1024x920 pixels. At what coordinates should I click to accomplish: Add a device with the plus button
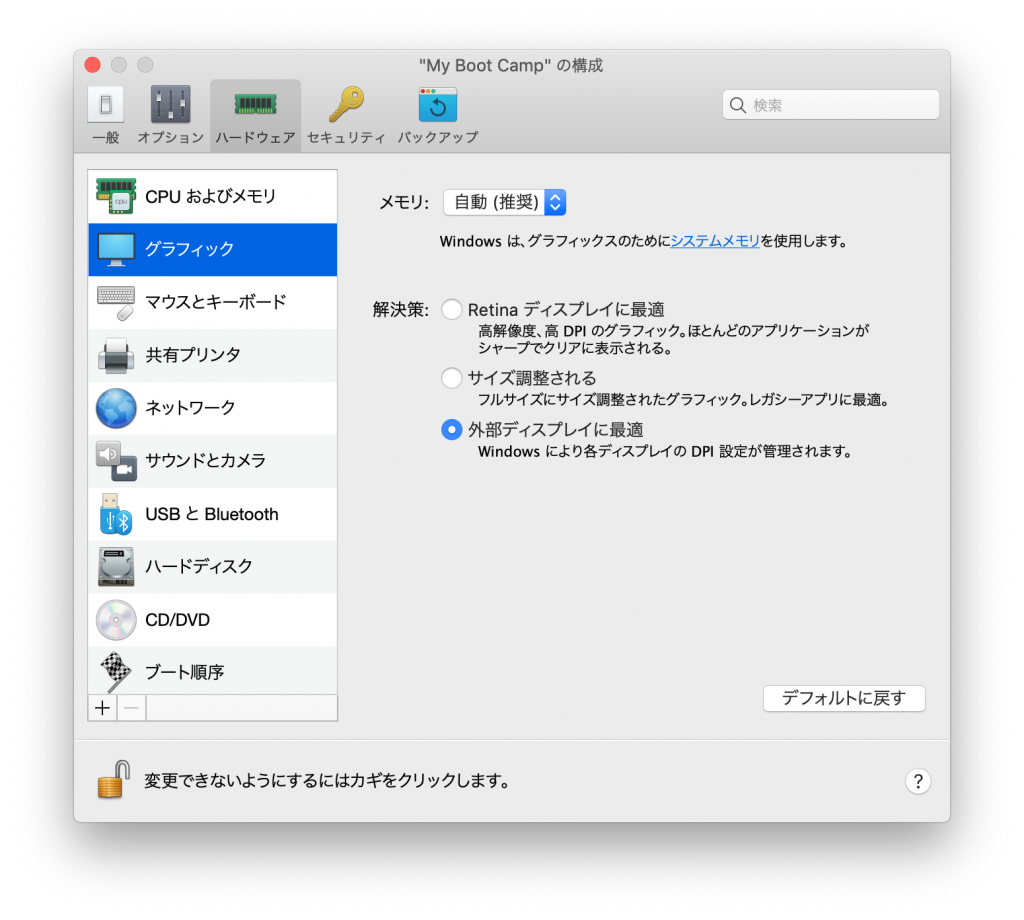(x=103, y=708)
